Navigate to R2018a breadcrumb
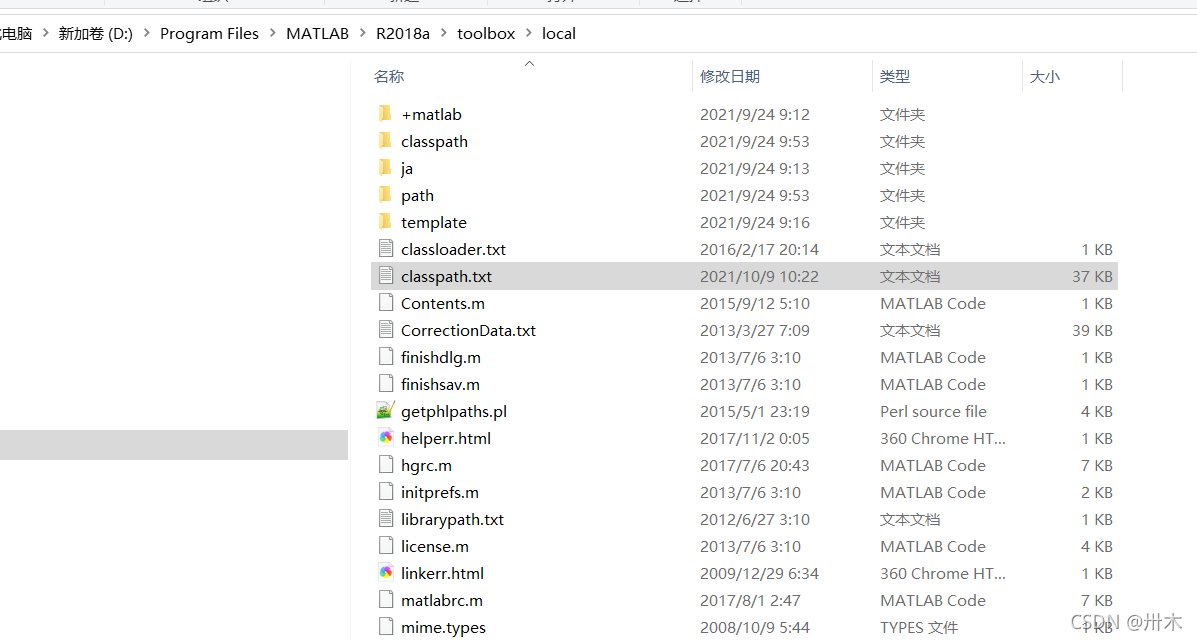Viewport: 1197px width, 640px height. (x=403, y=34)
